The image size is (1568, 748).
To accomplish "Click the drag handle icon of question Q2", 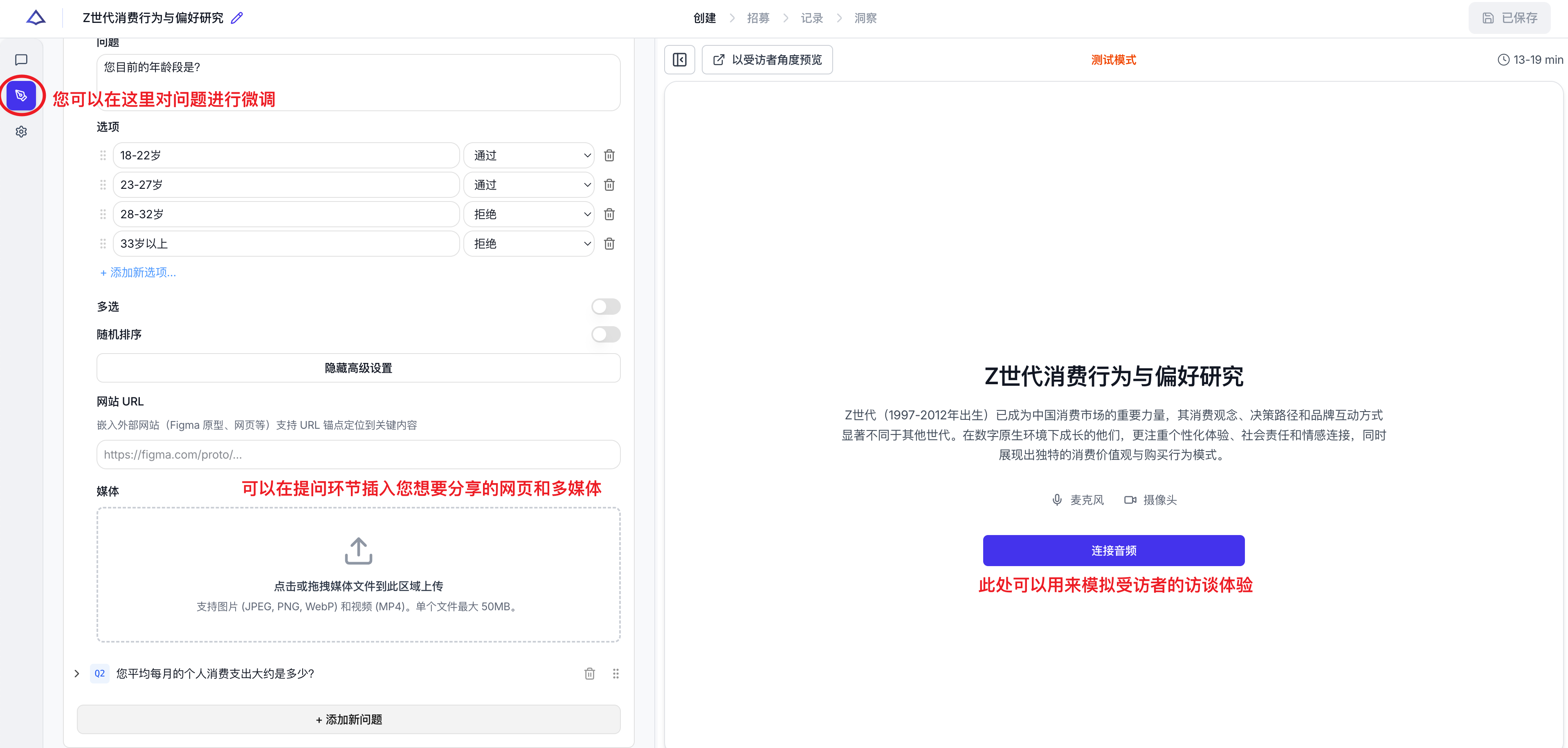I will coord(616,674).
